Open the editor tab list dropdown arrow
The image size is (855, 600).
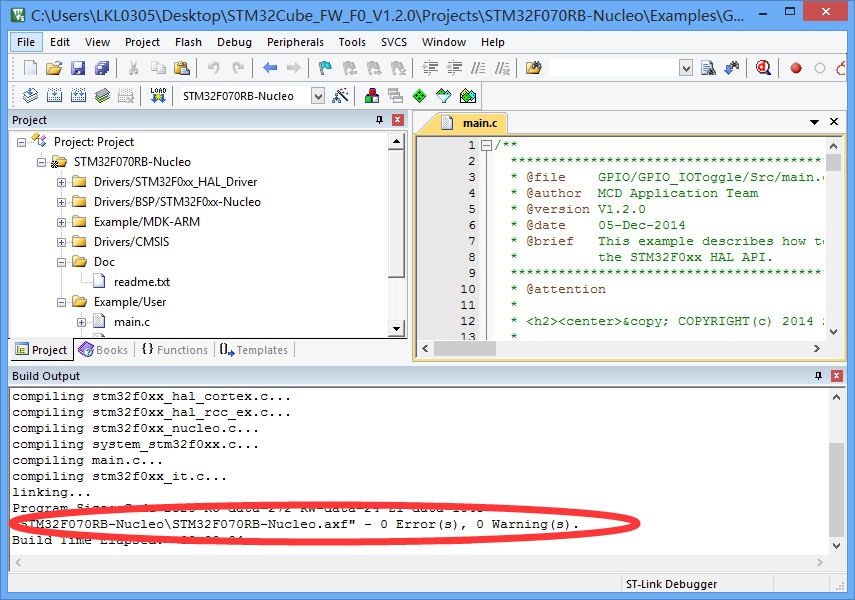814,122
